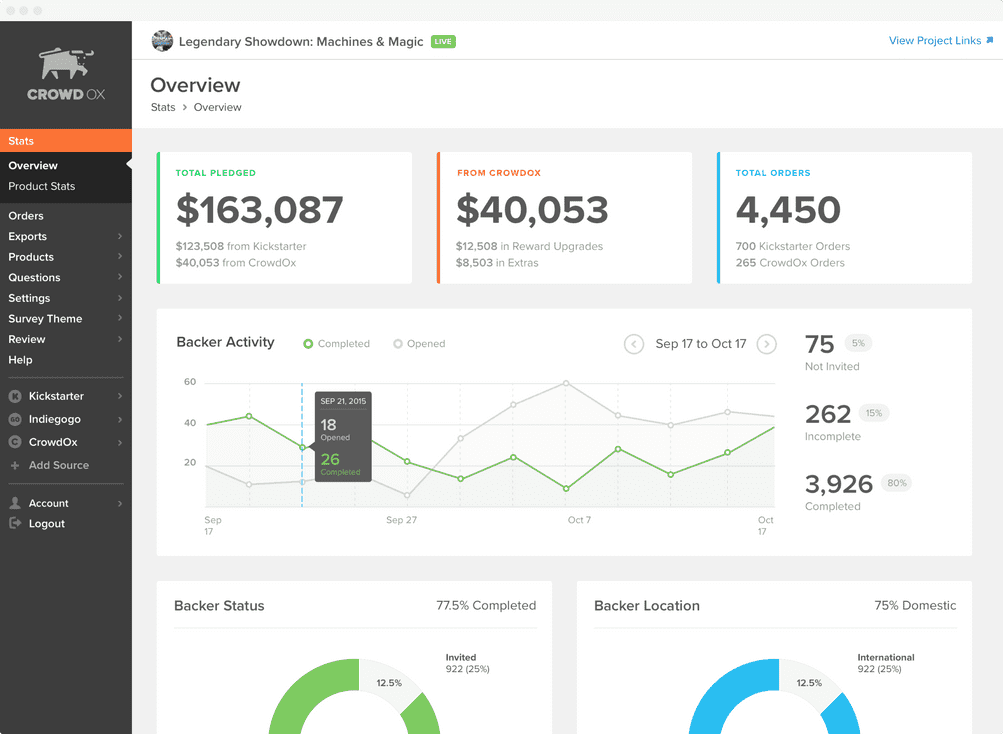
Task: Click the 'Sep 17 to Oct 17' date range
Action: tap(700, 344)
